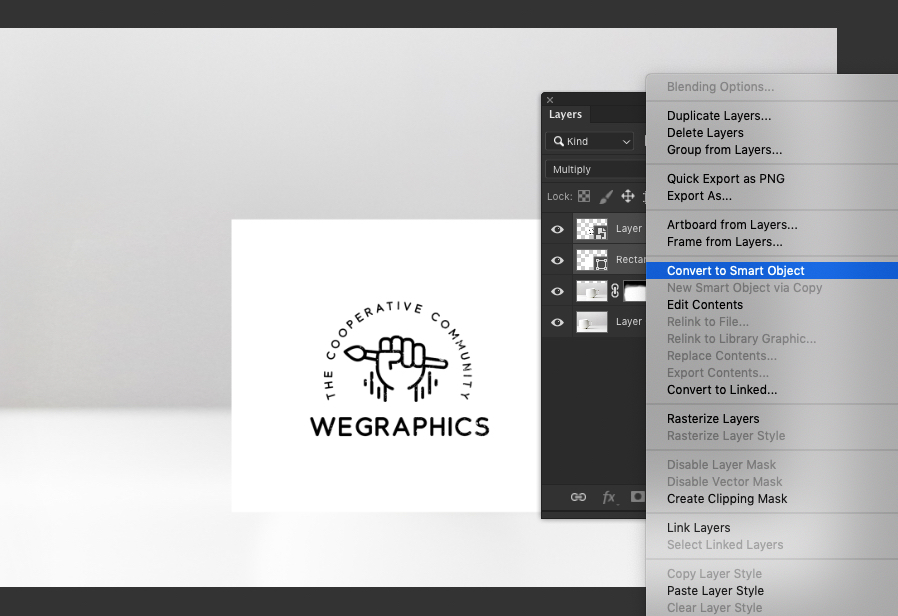
Task: Click mask link chain on mug layer
Action: coord(615,291)
